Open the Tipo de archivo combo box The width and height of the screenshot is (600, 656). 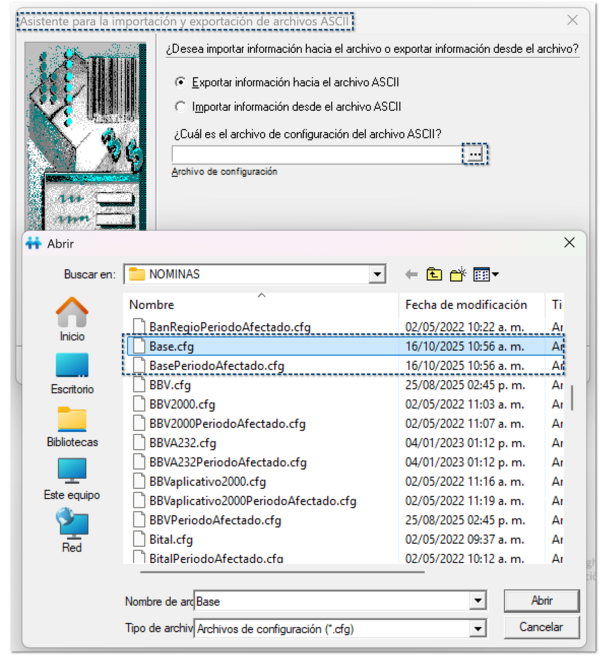[340, 628]
